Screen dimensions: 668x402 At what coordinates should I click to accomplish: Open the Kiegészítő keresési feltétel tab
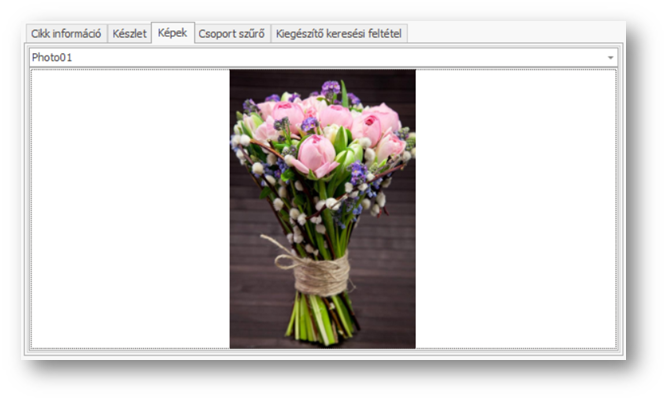pyautogui.click(x=339, y=34)
